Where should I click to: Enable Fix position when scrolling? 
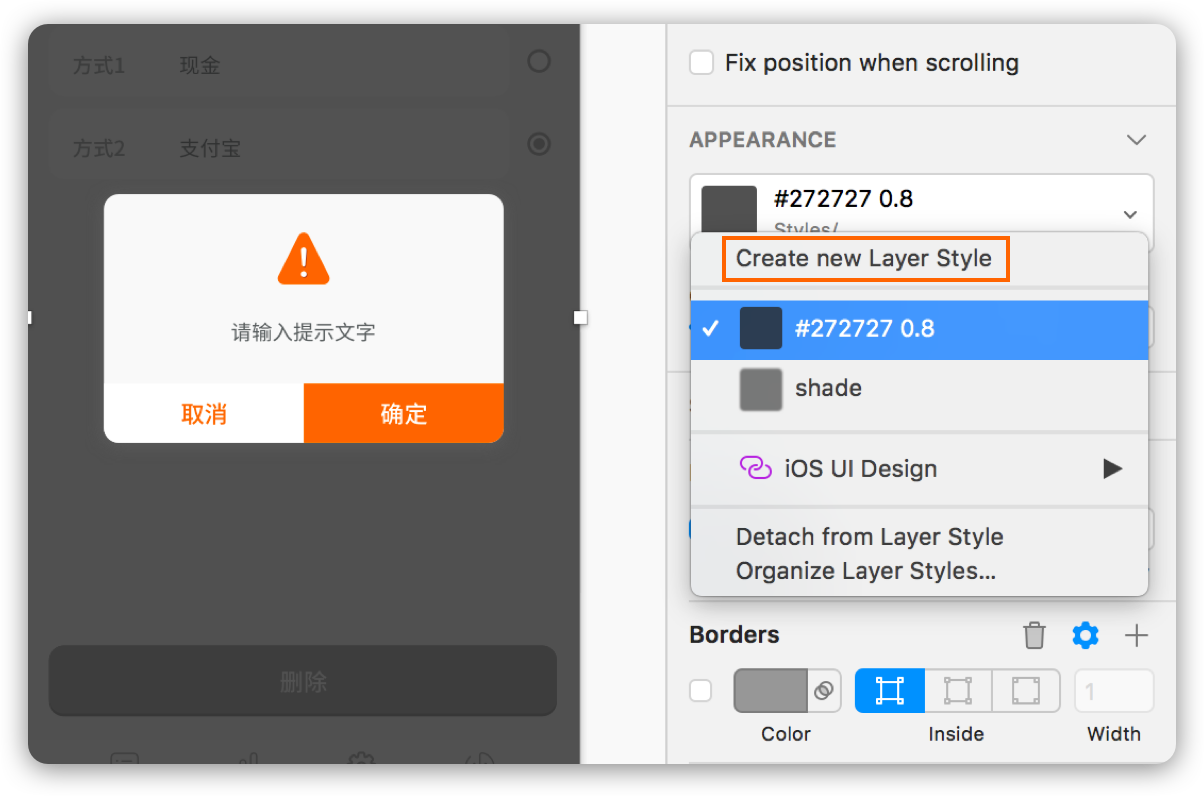click(x=702, y=63)
